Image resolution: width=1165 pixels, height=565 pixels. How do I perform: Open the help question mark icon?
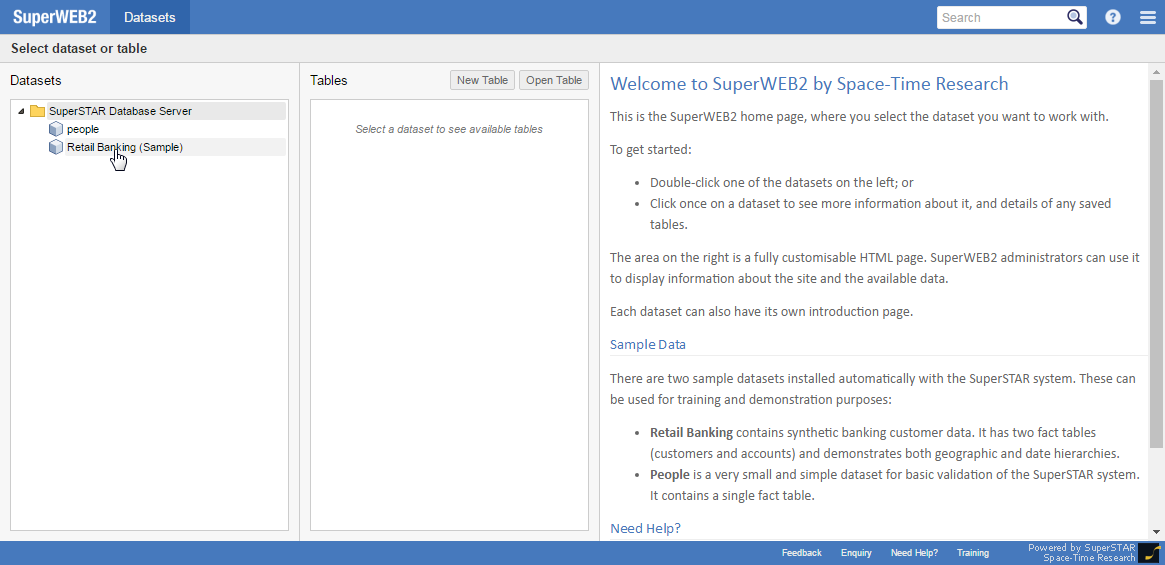1113,17
